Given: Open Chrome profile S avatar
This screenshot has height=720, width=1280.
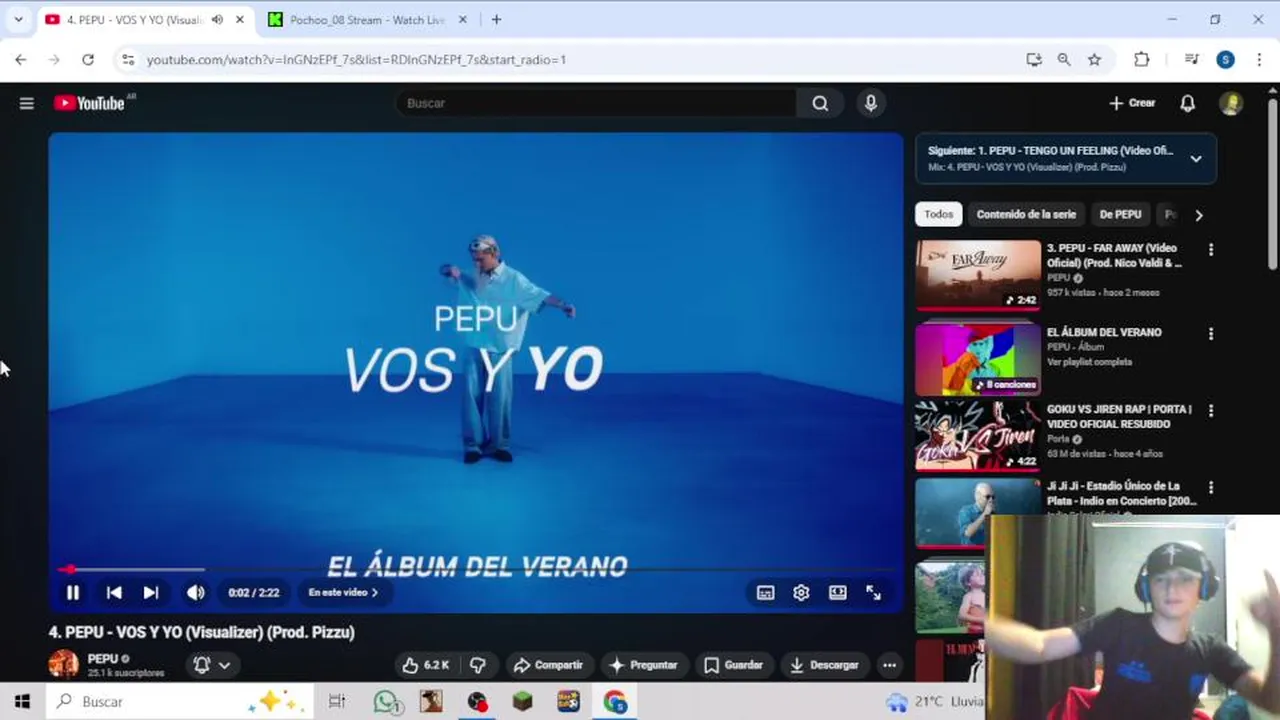Looking at the screenshot, I should coord(1225,60).
